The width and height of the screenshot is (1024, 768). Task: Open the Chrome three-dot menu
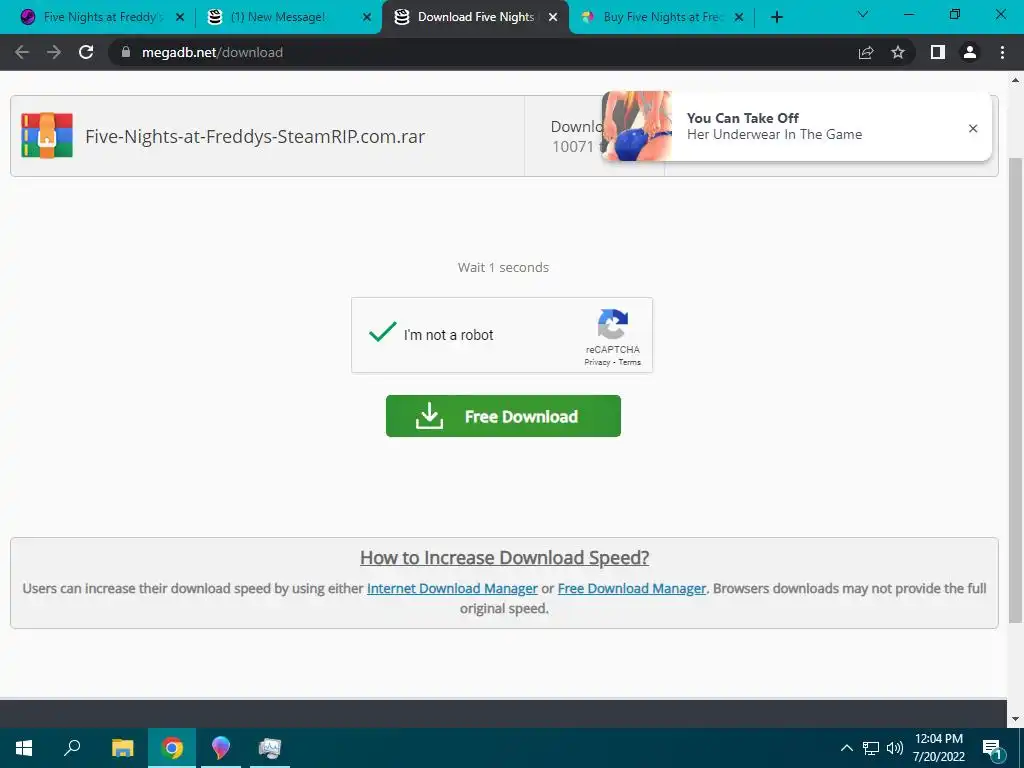click(x=1002, y=52)
